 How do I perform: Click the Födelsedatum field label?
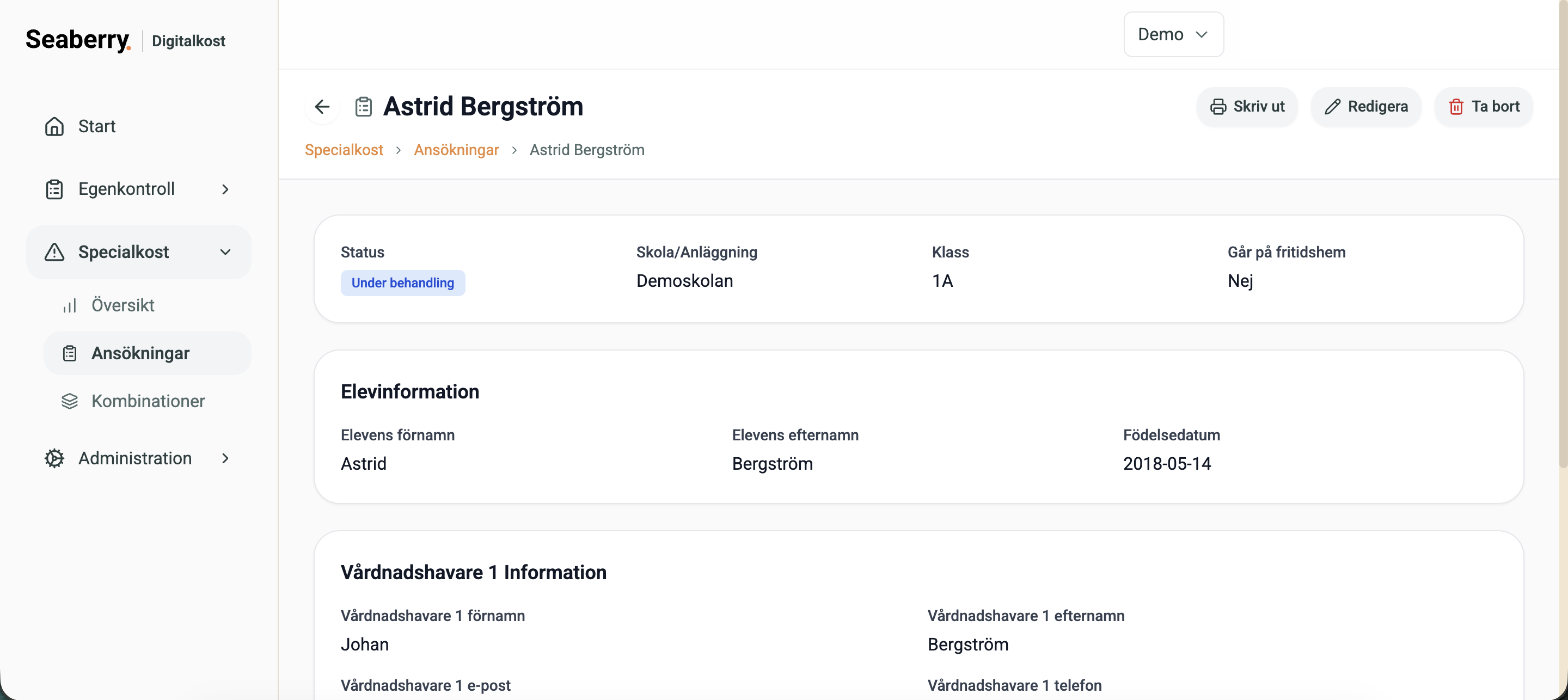point(1172,435)
